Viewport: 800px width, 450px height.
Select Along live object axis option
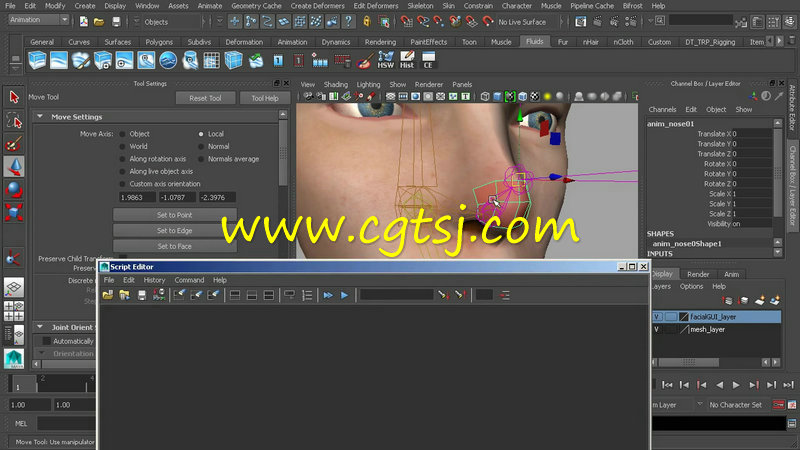point(122,171)
